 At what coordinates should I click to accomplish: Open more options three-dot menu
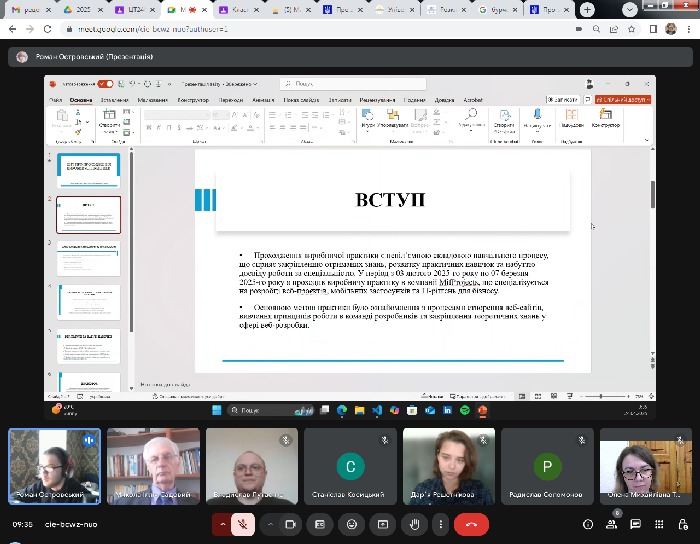point(442,524)
